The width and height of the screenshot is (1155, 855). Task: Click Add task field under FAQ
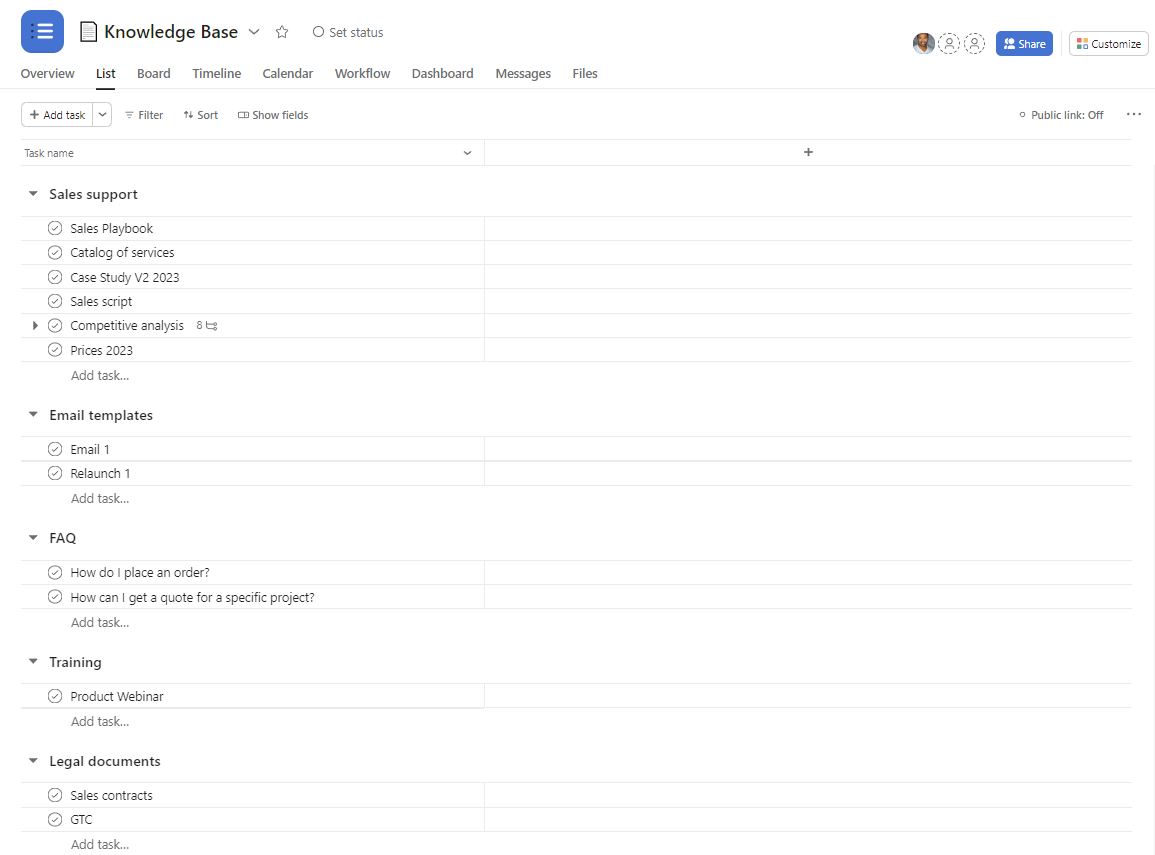(100, 623)
